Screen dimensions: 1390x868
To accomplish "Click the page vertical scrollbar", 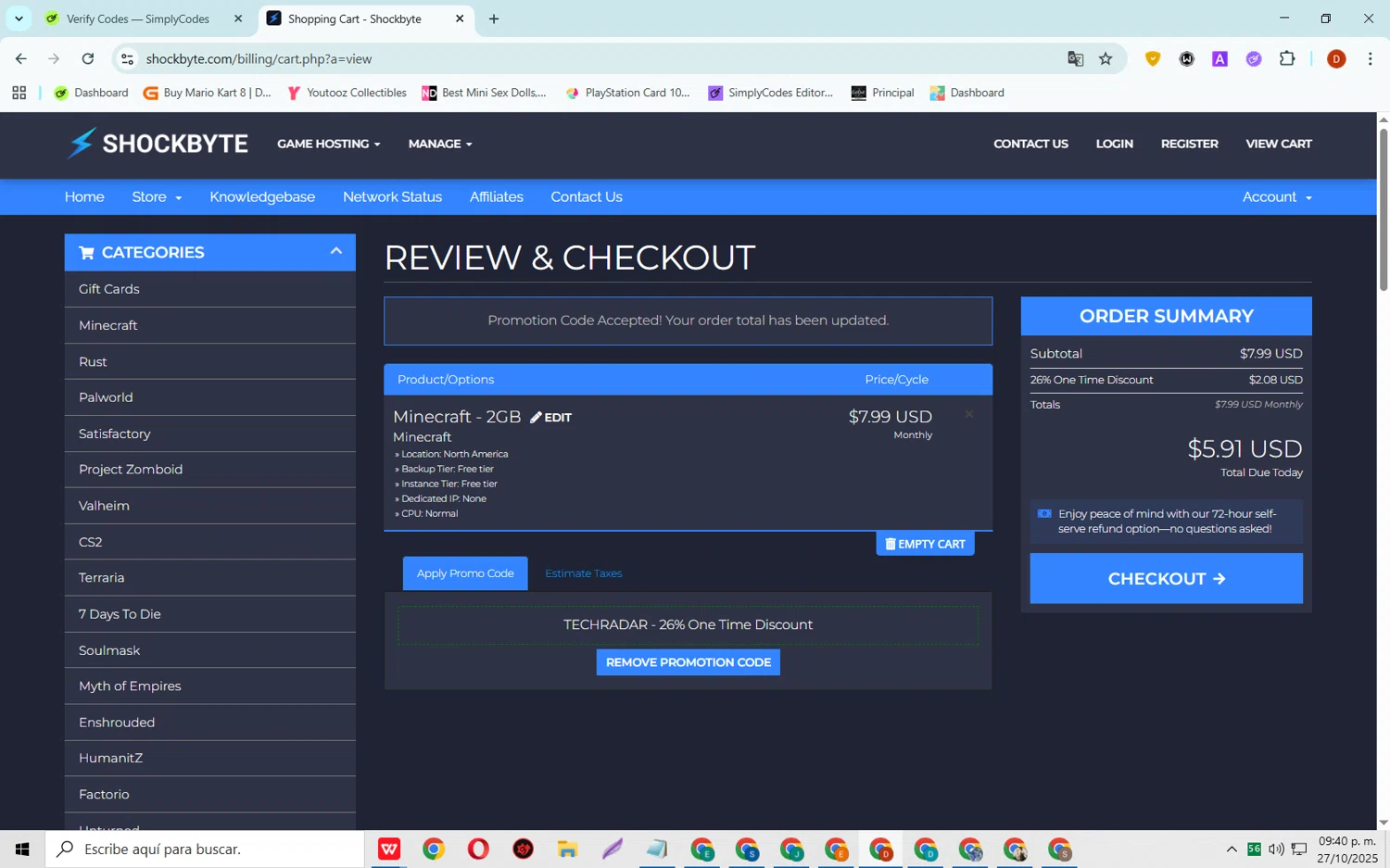I will [x=1383, y=211].
